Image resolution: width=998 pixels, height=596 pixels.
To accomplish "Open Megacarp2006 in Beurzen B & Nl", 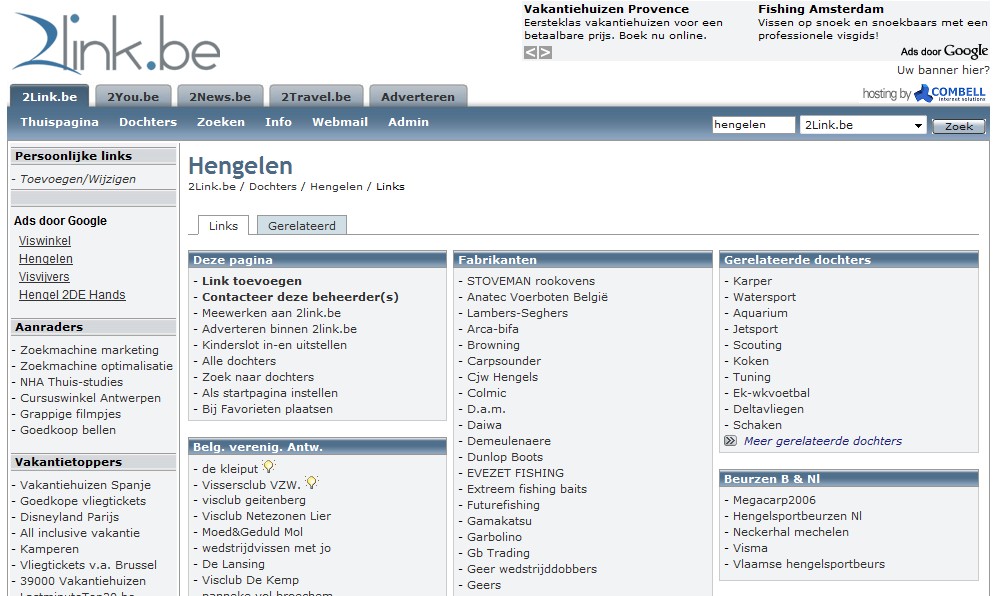I will coord(774,500).
